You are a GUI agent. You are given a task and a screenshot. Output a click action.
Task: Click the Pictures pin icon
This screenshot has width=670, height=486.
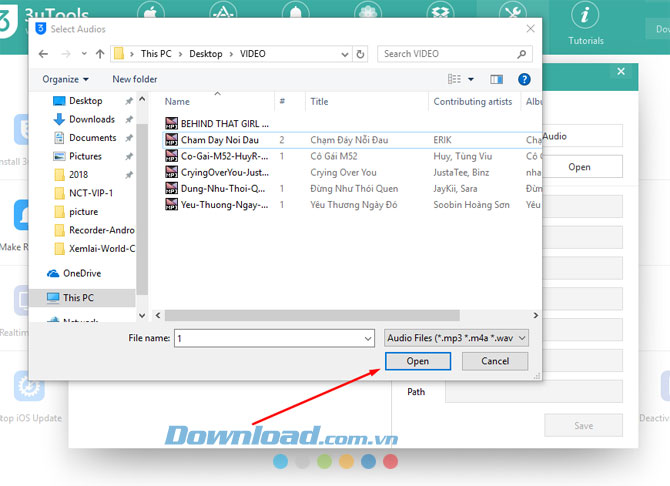(x=129, y=156)
